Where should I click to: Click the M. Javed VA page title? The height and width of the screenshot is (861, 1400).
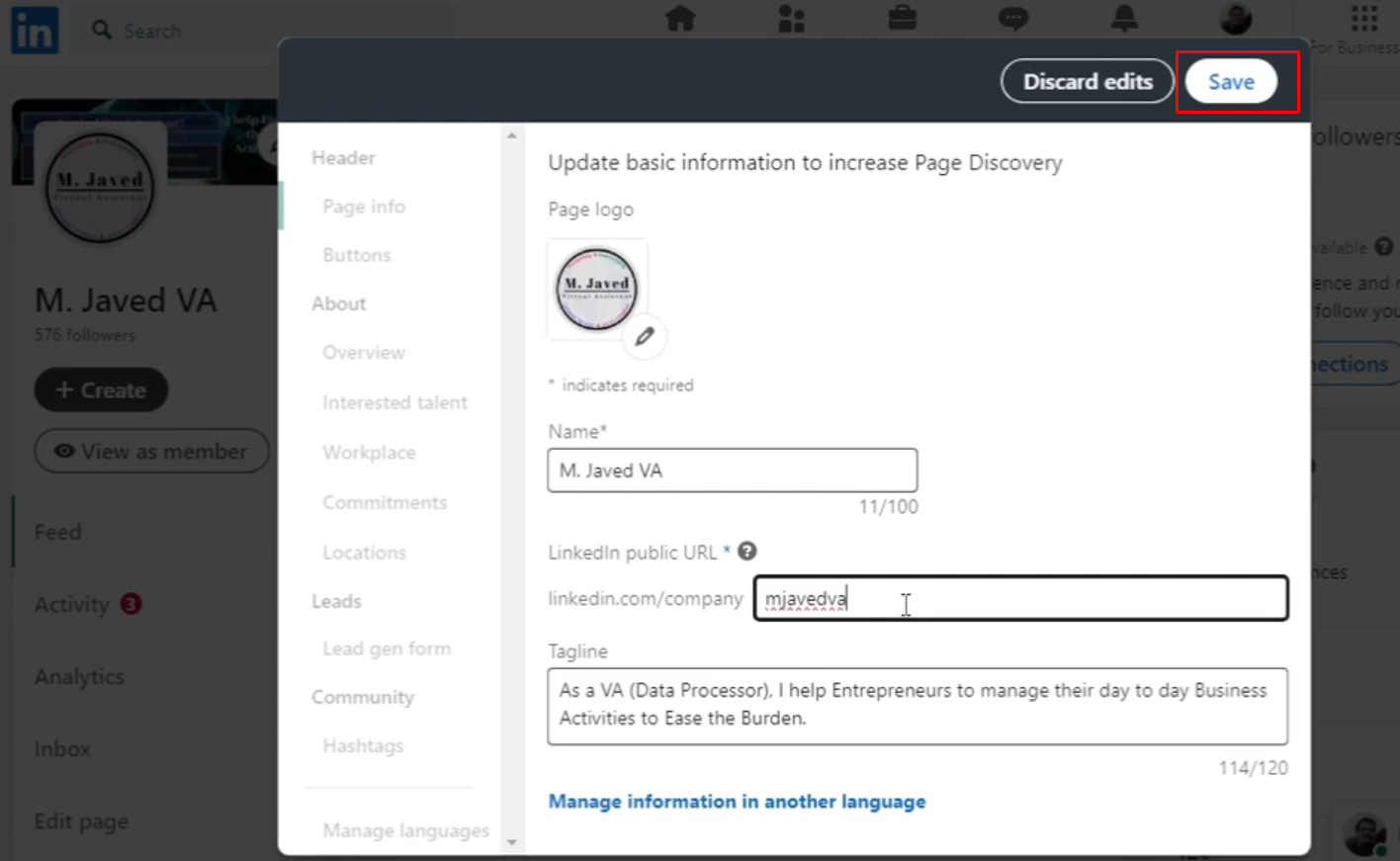click(x=126, y=301)
